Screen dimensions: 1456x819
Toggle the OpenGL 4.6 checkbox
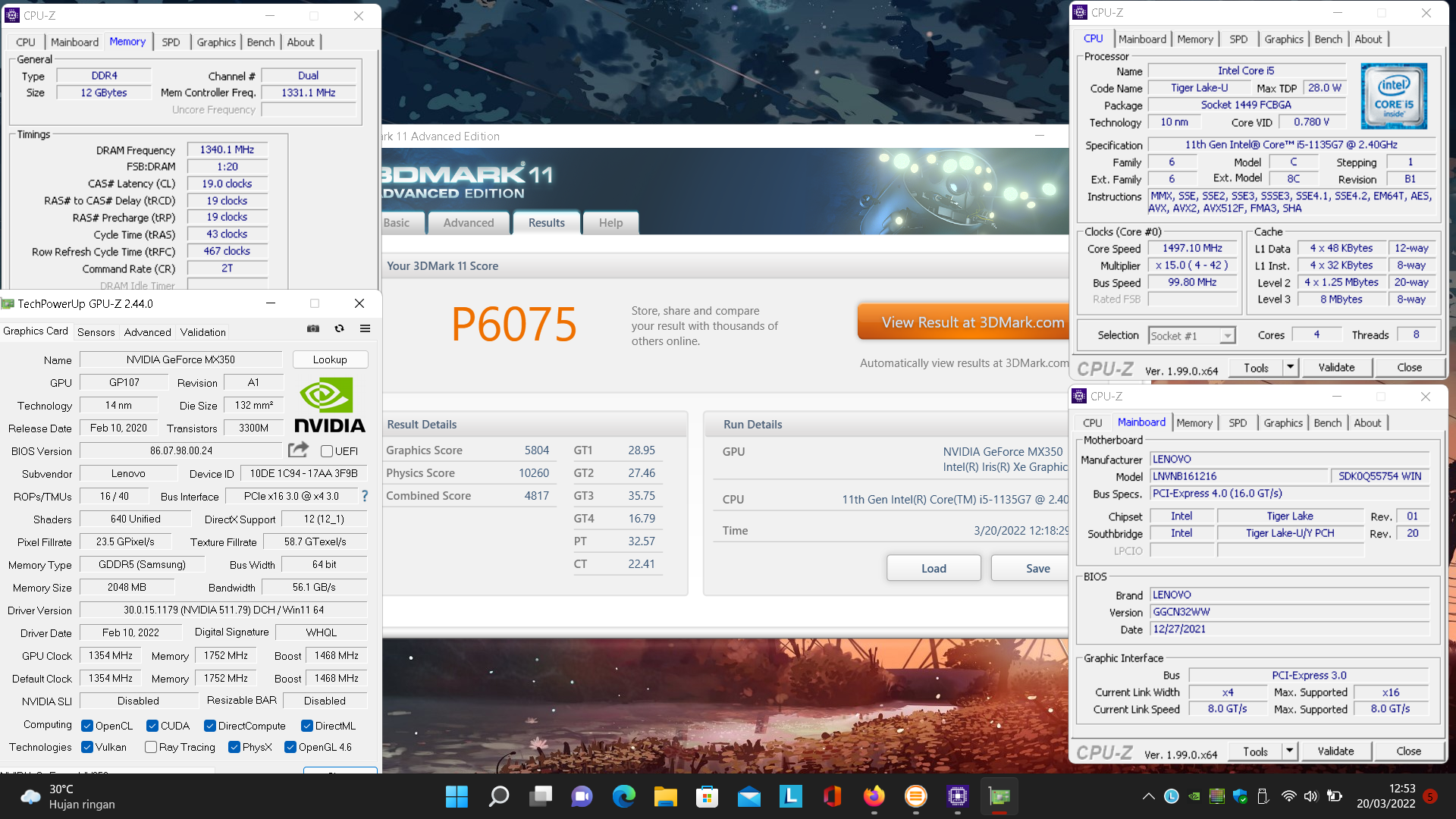tap(290, 747)
